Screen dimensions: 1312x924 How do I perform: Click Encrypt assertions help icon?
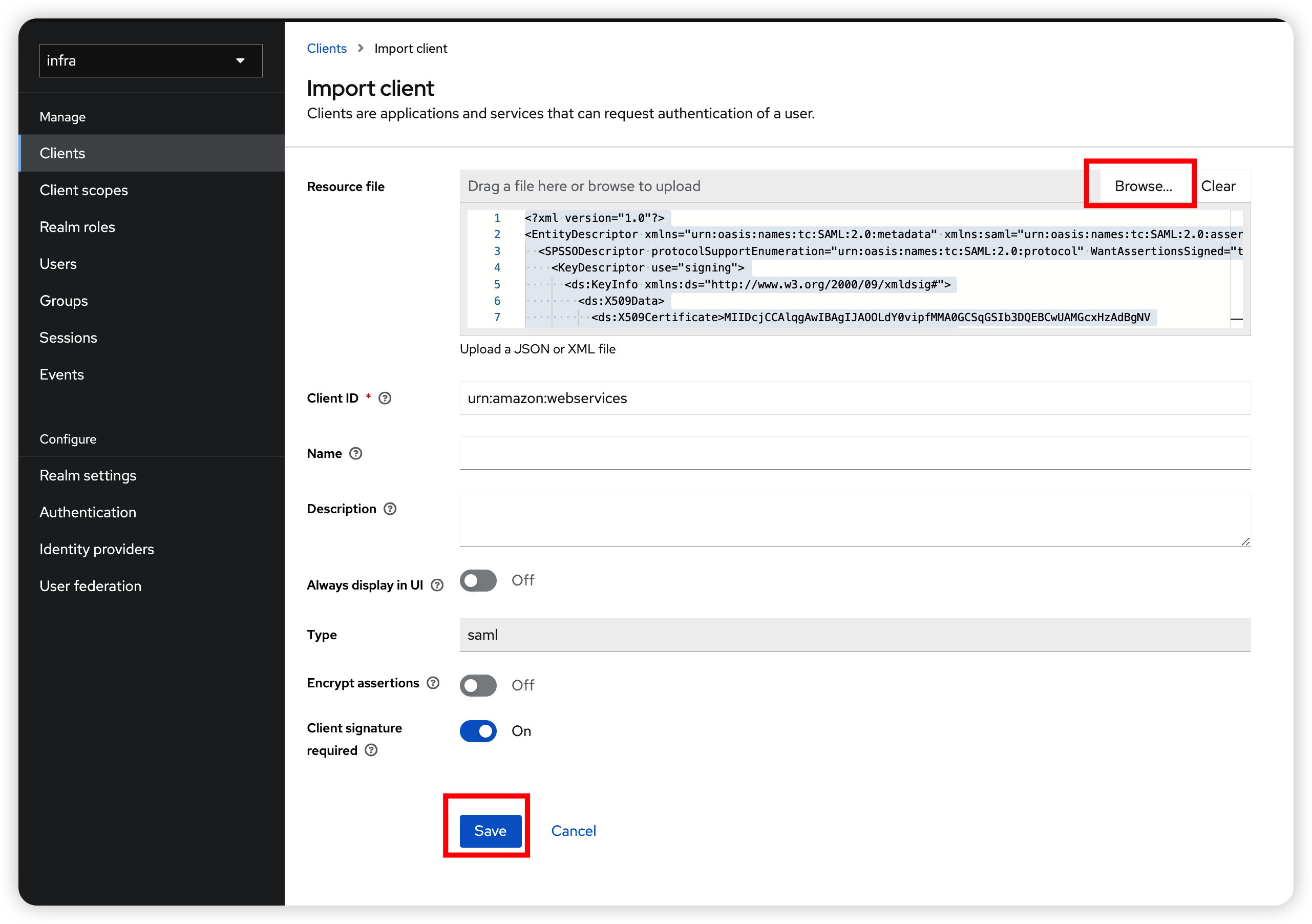tap(433, 683)
